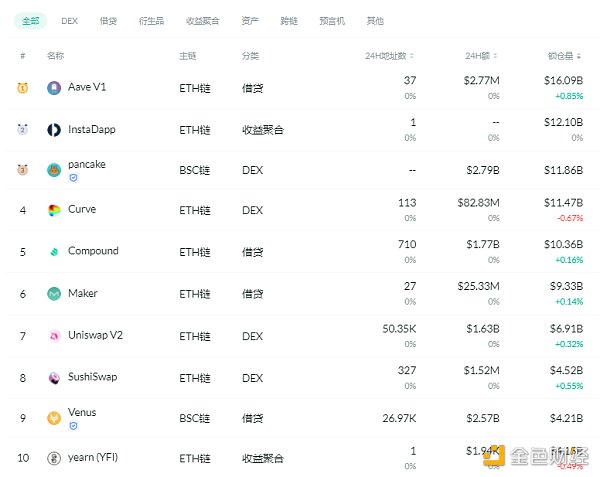Viewport: 600px width, 477px height.
Task: Click Uniswap V2 locked value $6.91B
Action: pos(566,329)
